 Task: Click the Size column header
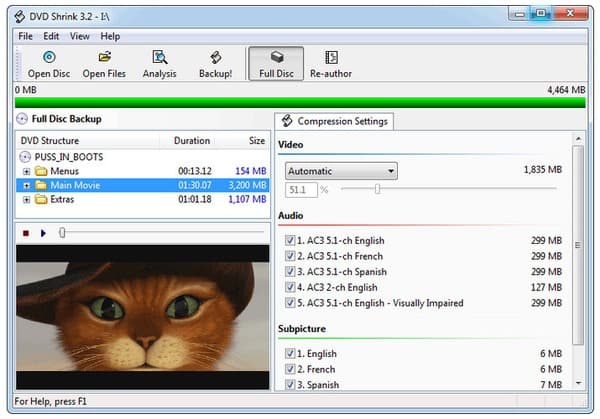pos(245,141)
